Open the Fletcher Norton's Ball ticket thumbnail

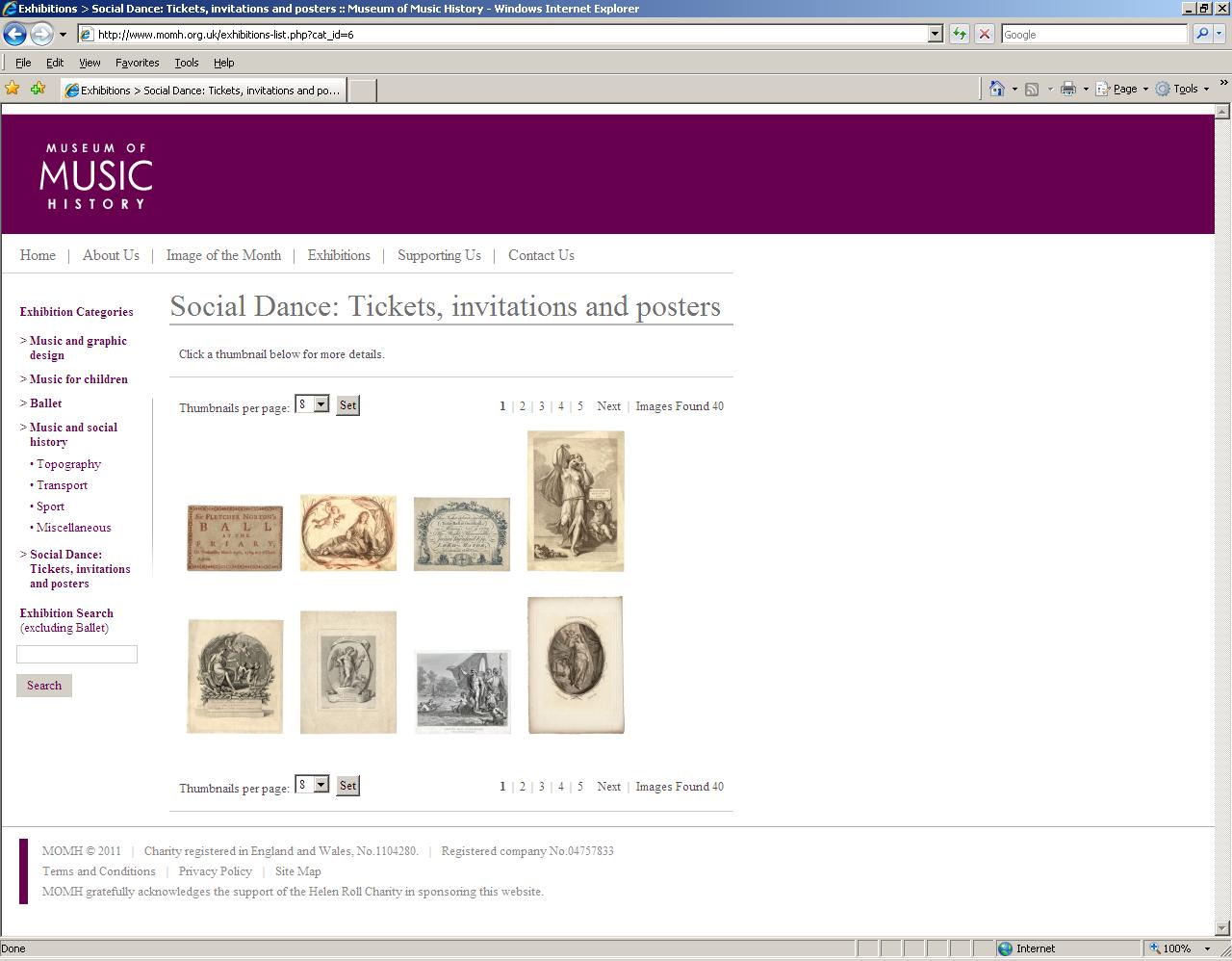click(x=234, y=536)
